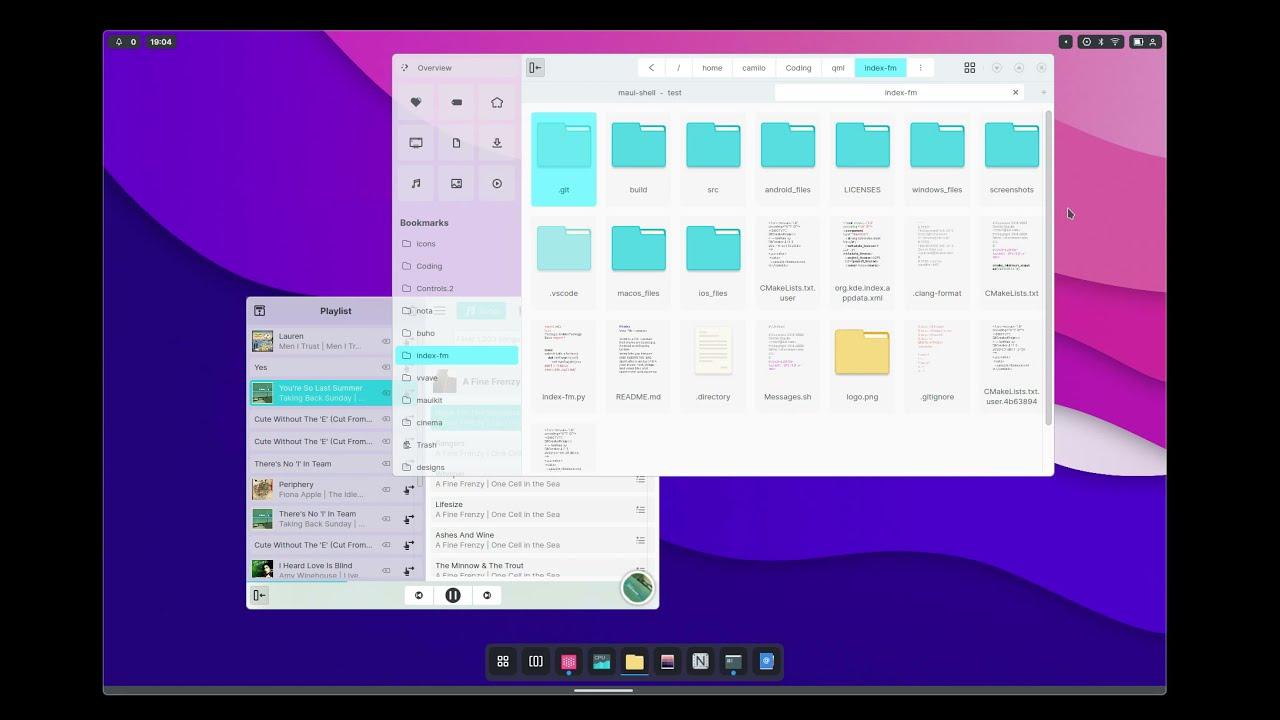This screenshot has height=720, width=1280.
Task: Collapse the file manager sidebar
Action: point(535,68)
